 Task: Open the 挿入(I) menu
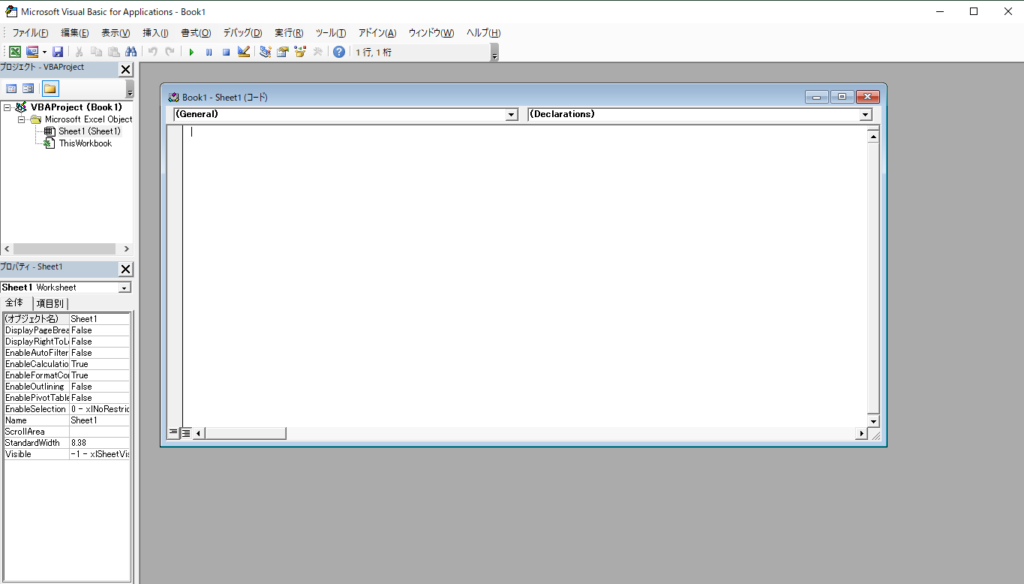coord(155,33)
